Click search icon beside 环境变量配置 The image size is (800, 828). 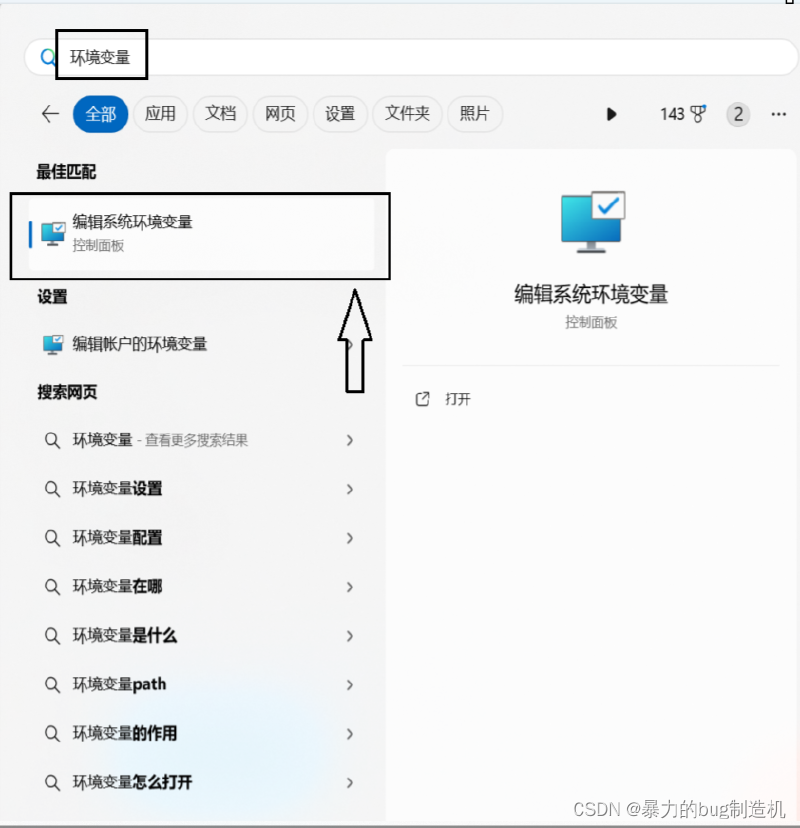(x=52, y=538)
